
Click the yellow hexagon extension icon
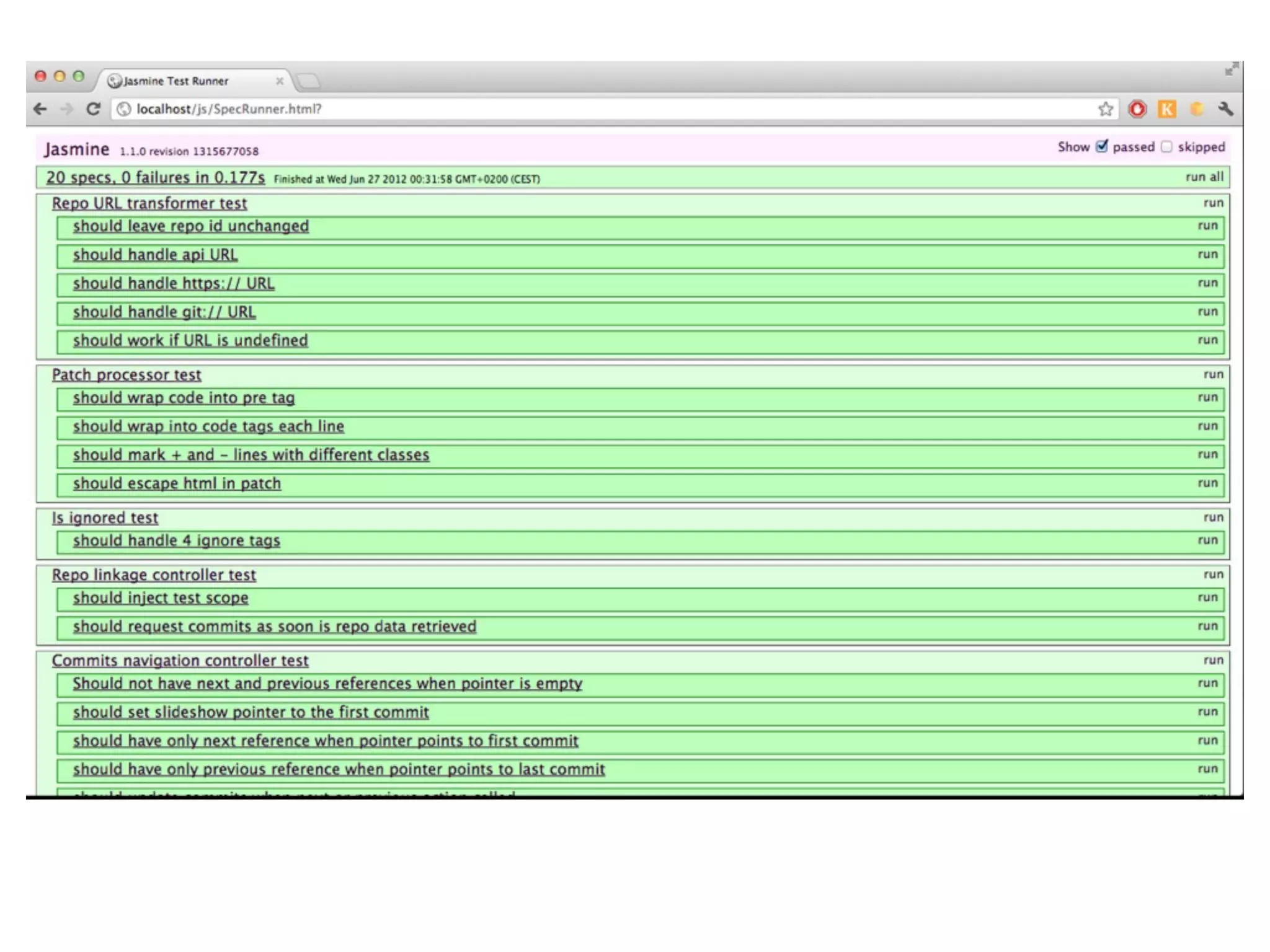pyautogui.click(x=1197, y=110)
